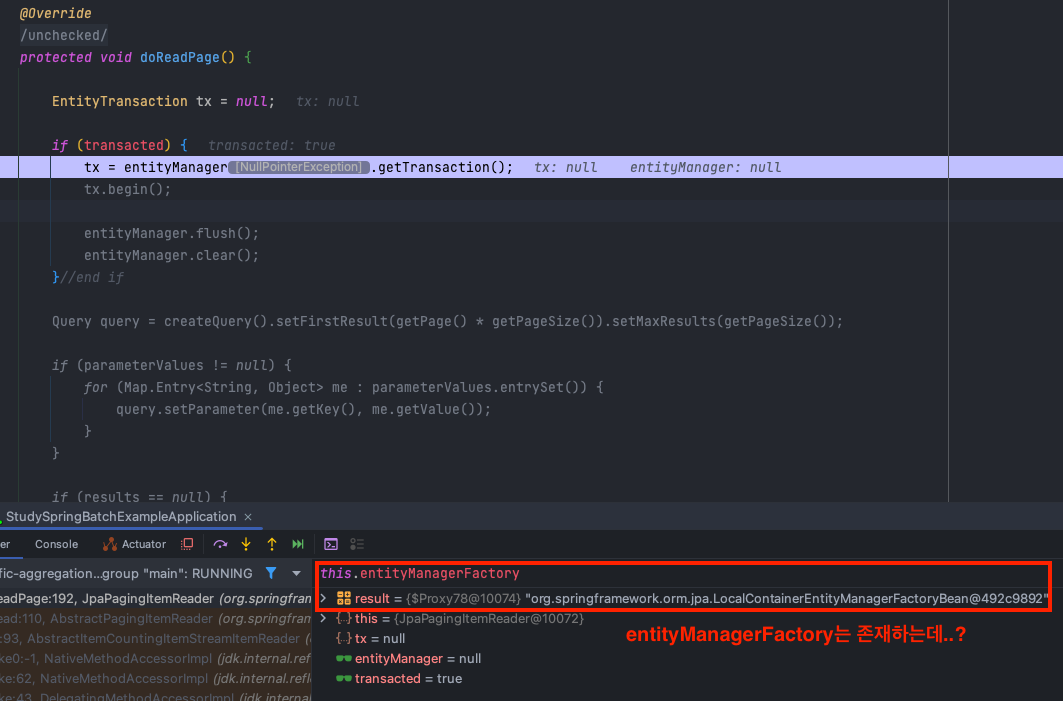Click the glasses watch icon for transacted

[344, 678]
